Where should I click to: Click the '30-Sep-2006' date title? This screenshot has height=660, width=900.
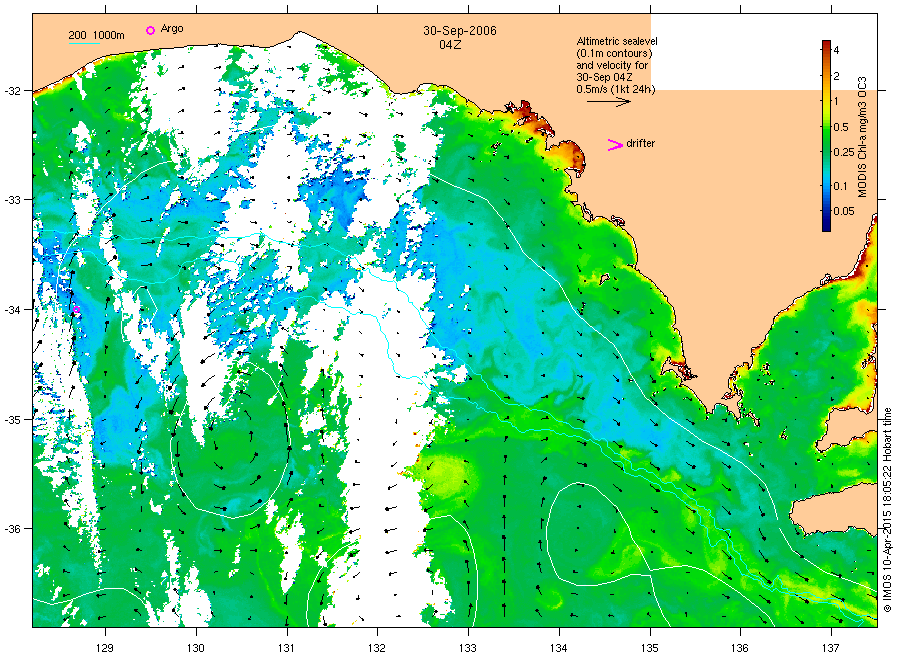[x=460, y=31]
